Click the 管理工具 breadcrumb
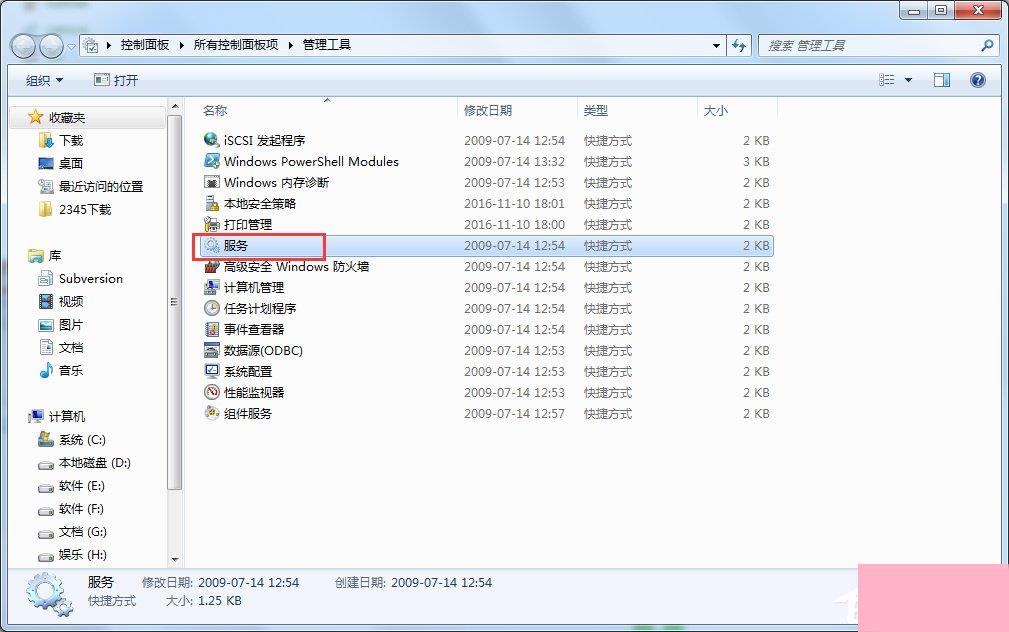Screen dimensions: 1009x632 coord(327,45)
